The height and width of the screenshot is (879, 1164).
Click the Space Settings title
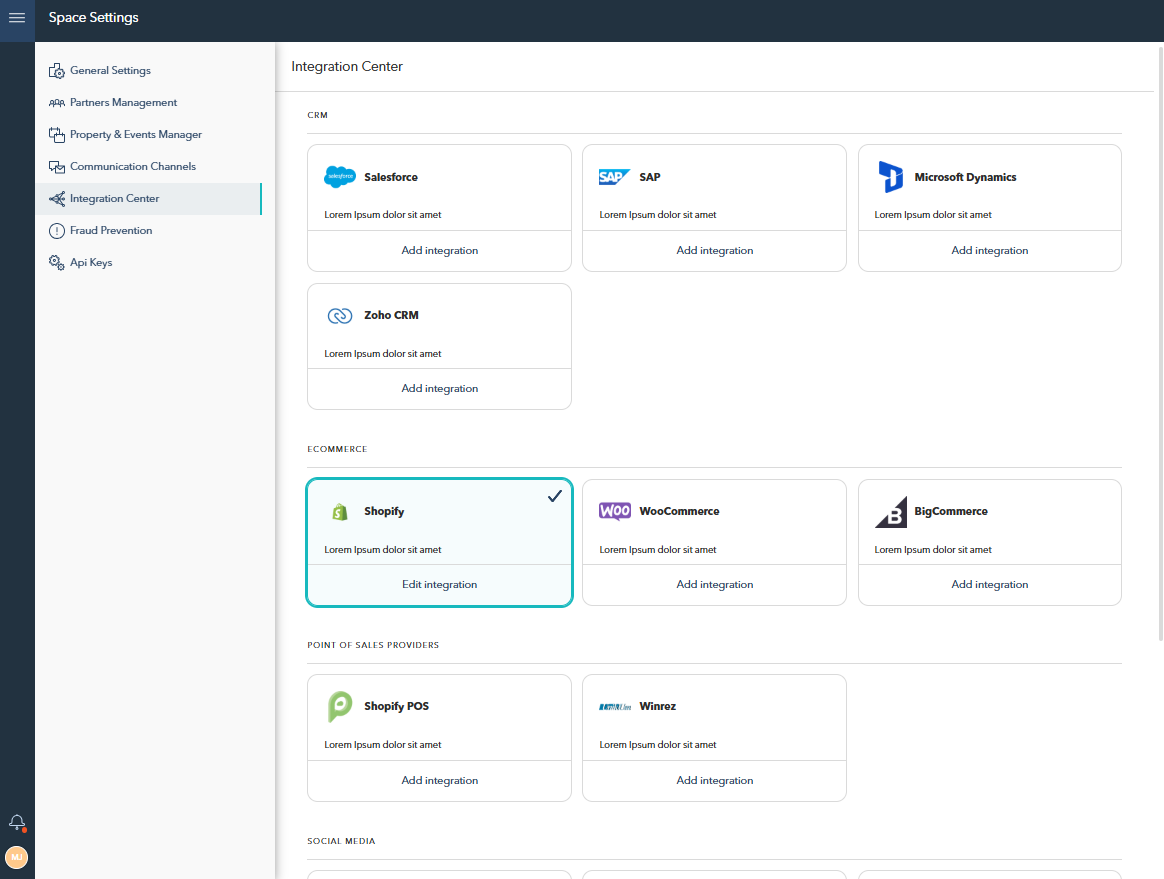point(94,18)
